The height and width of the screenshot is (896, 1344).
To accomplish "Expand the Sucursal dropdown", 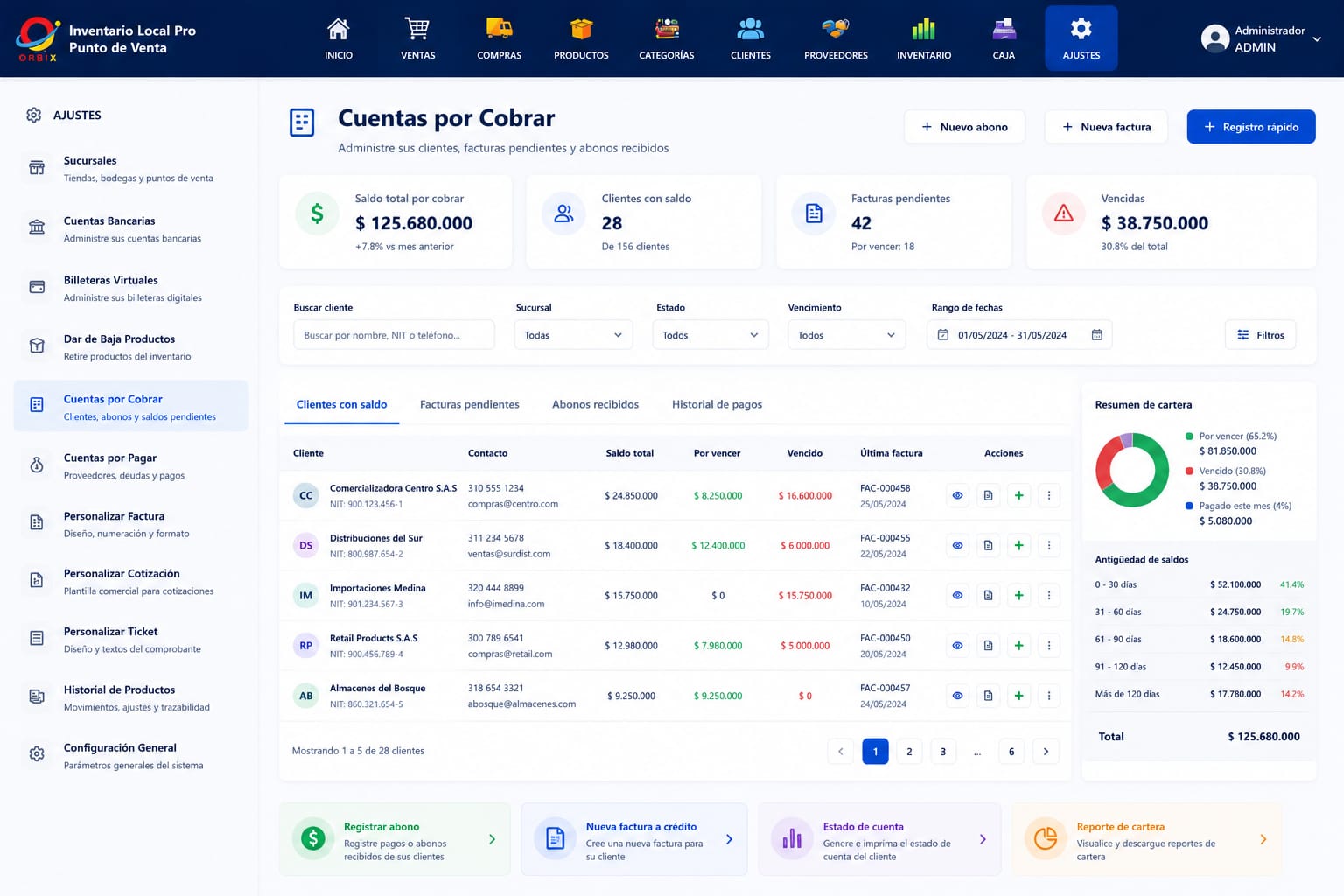I will point(573,335).
